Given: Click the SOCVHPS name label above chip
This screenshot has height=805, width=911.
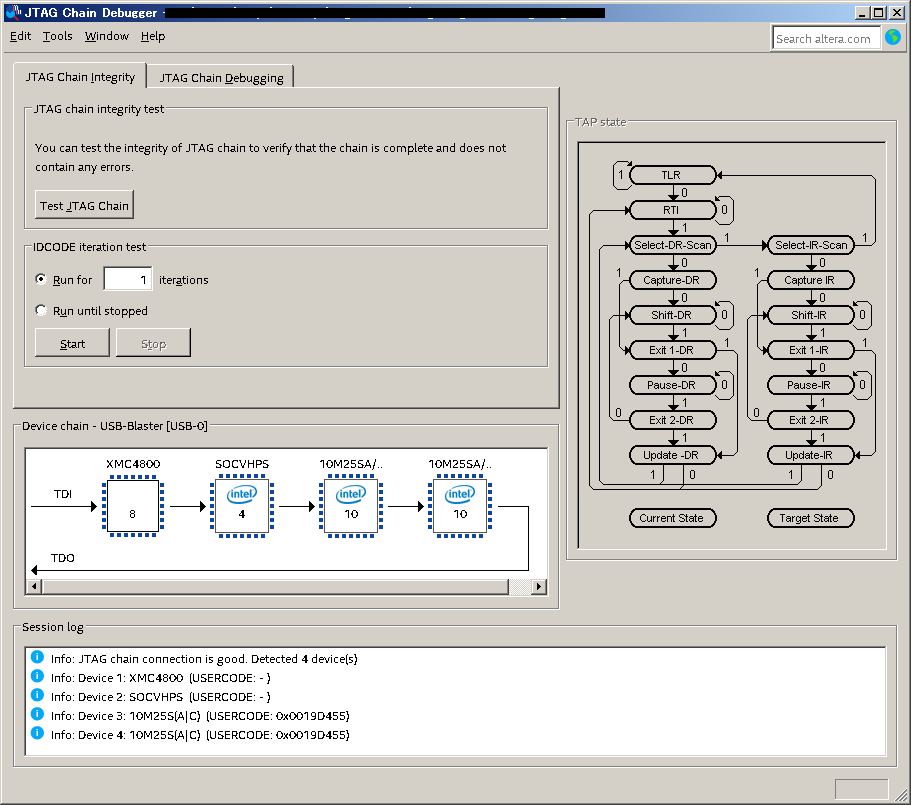Looking at the screenshot, I should pos(242,464).
